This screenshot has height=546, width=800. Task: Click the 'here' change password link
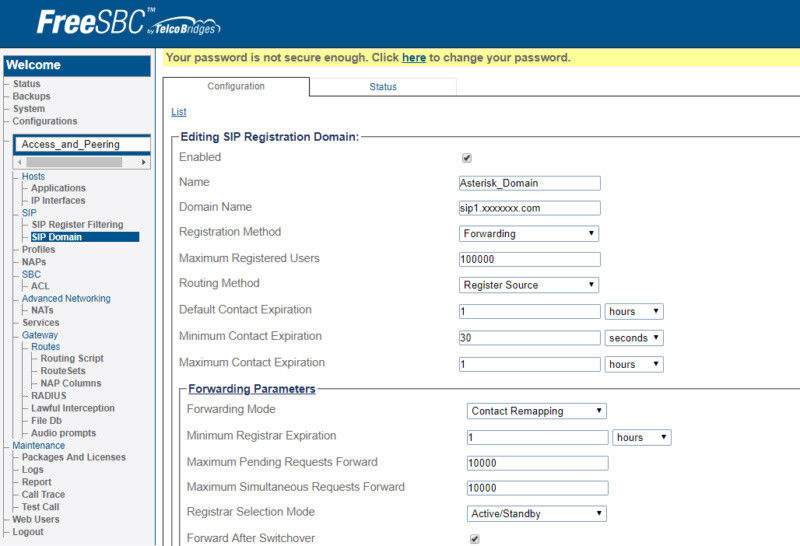click(414, 58)
